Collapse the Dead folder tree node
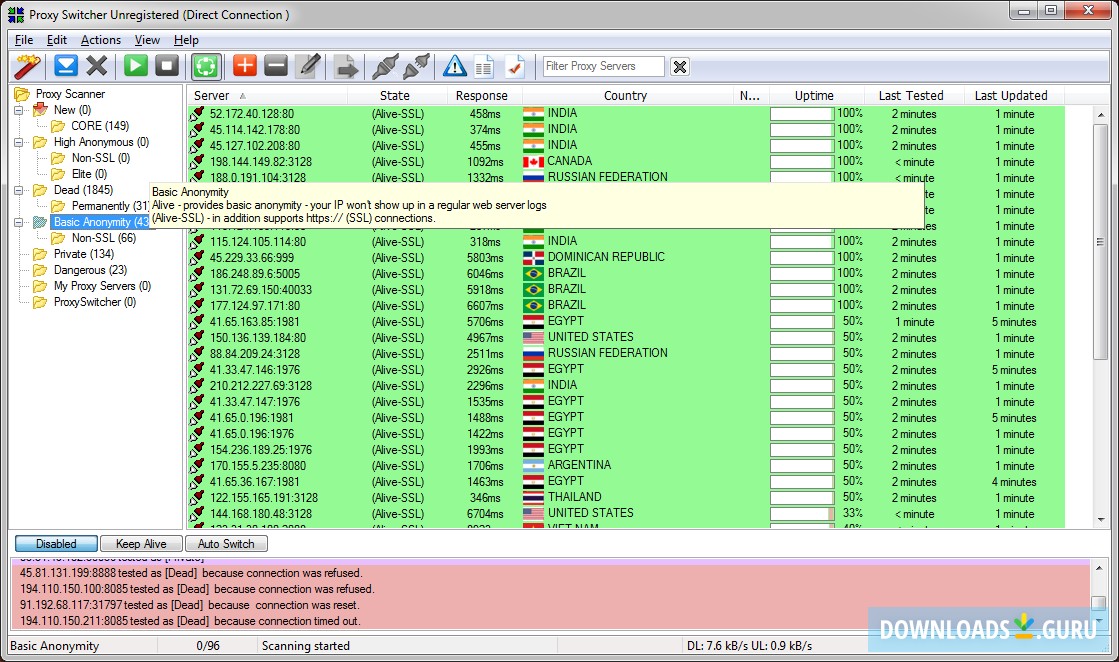Viewport: 1119px width, 662px height. pos(19,190)
